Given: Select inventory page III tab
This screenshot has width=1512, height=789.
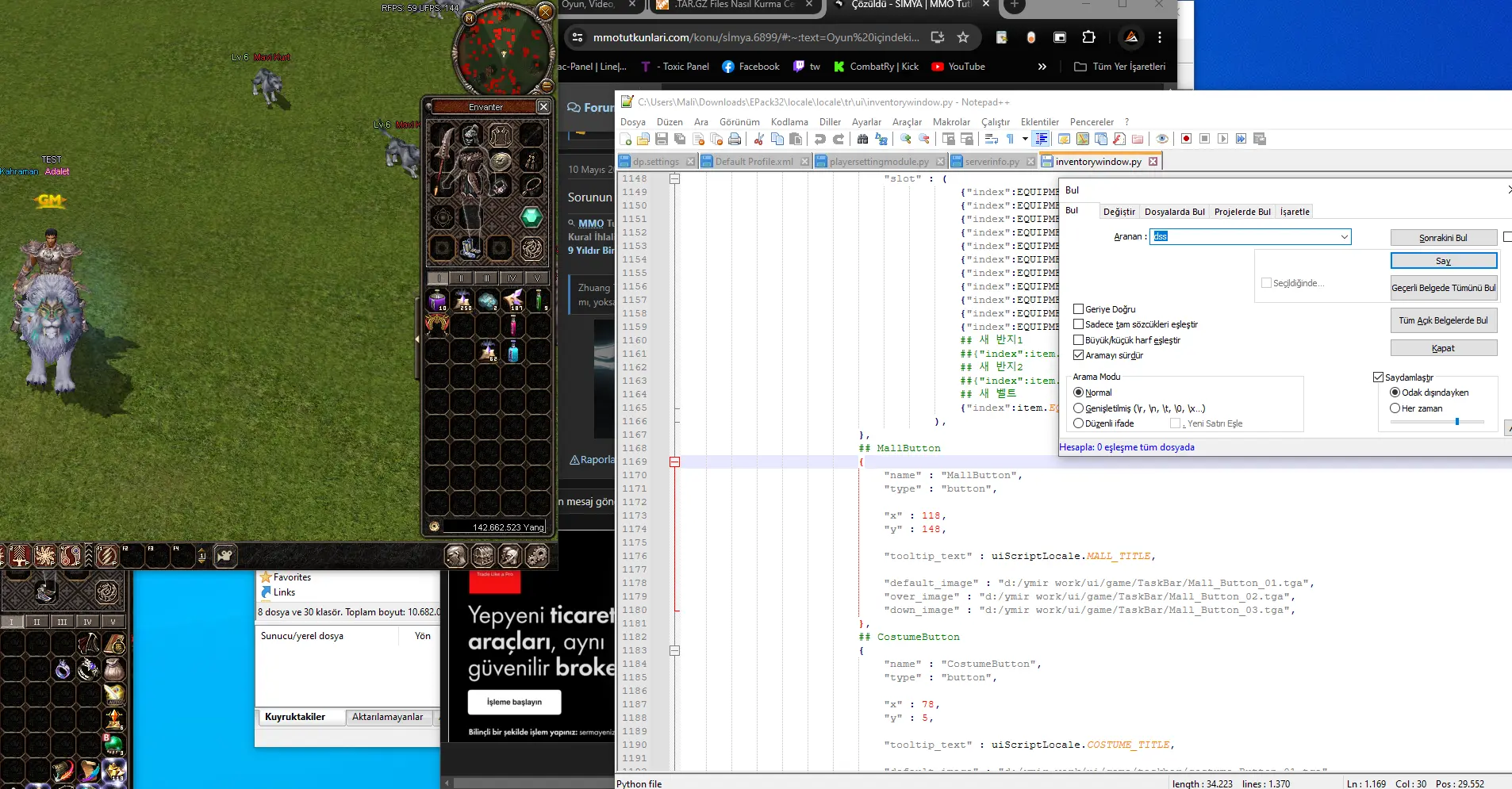Looking at the screenshot, I should 486,278.
